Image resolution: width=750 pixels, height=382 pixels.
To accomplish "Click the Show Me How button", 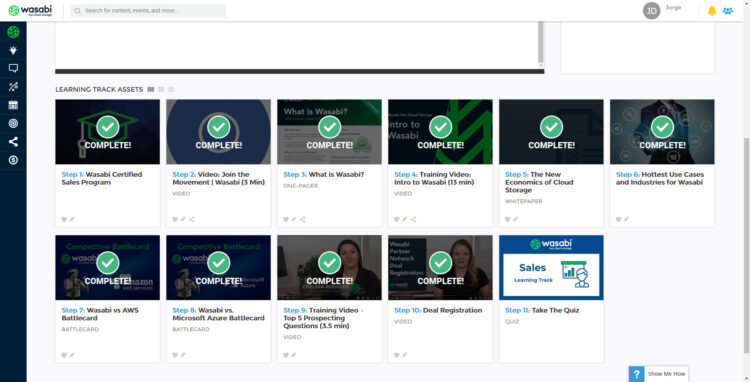I will pyautogui.click(x=659, y=374).
